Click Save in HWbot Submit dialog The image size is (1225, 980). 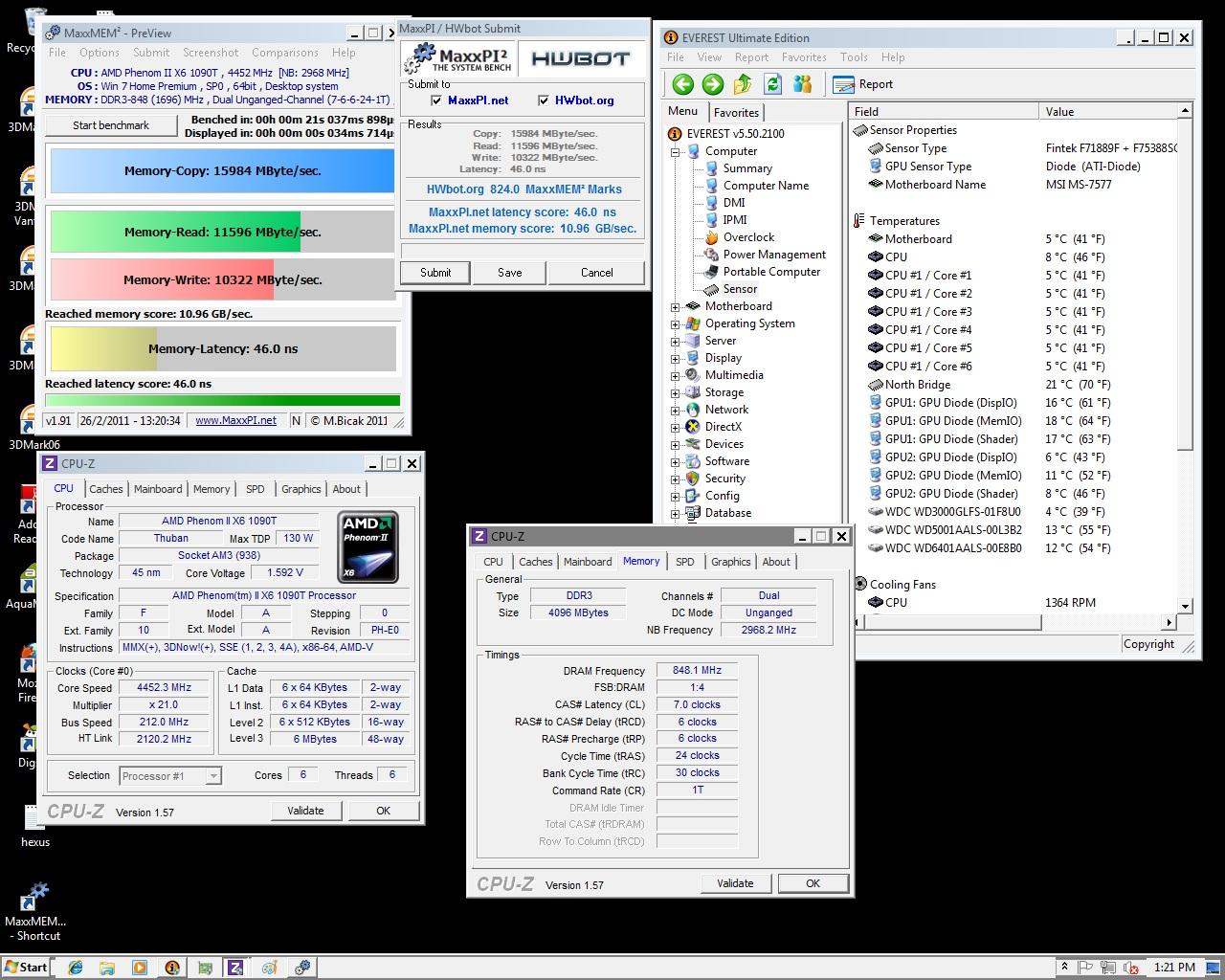(x=510, y=273)
